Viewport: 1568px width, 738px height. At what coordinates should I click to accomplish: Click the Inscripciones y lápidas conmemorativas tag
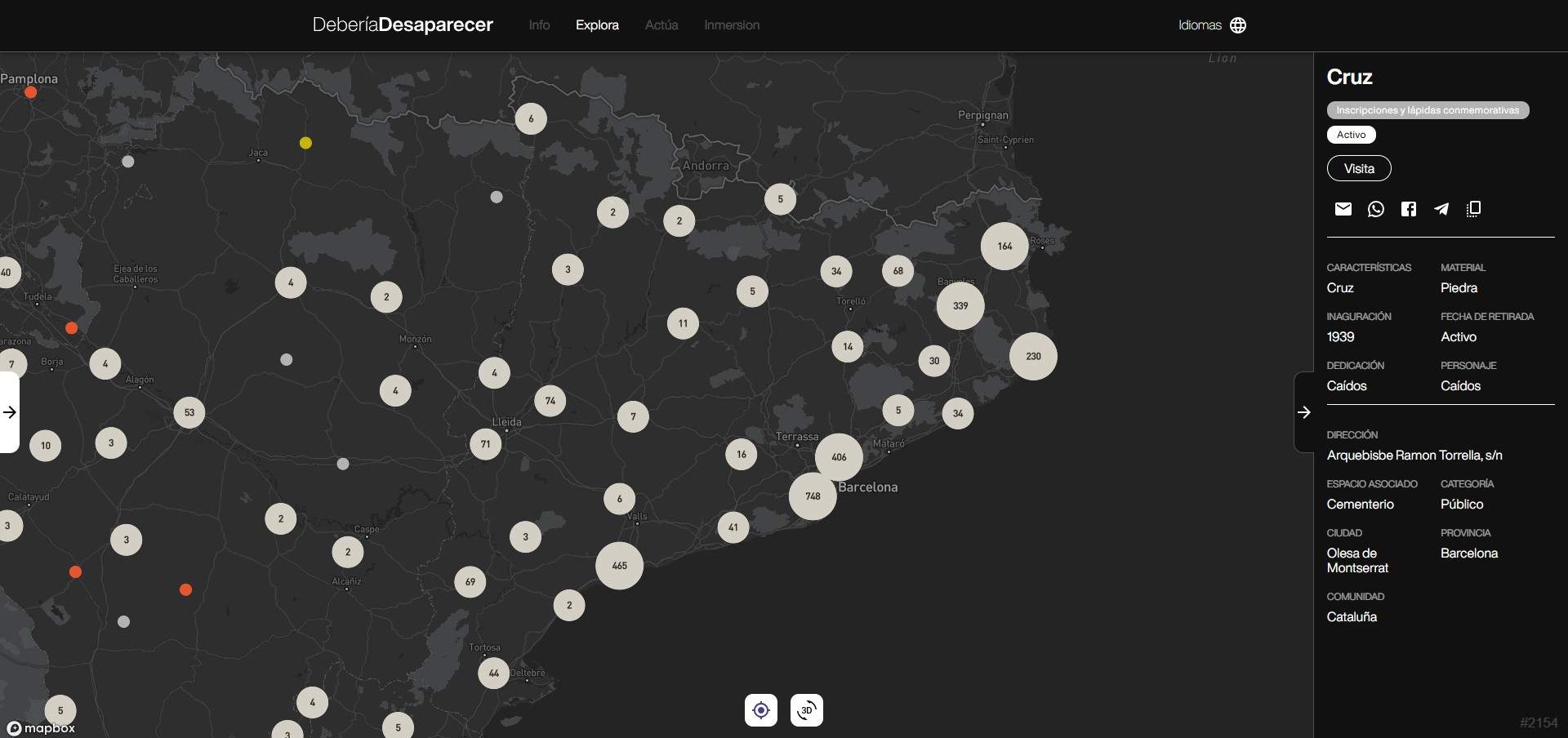pos(1428,110)
